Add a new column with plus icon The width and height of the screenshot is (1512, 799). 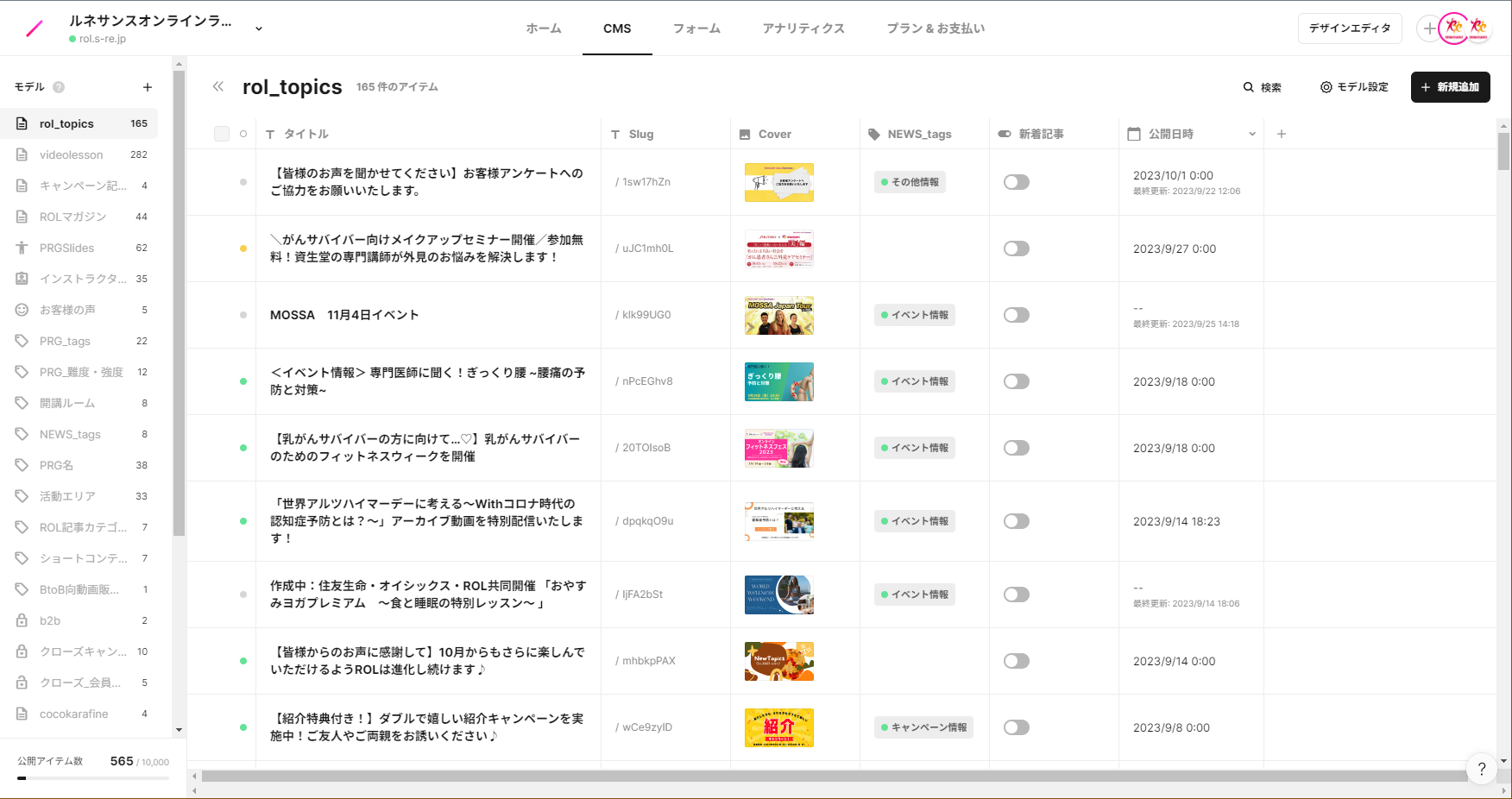pyautogui.click(x=1282, y=134)
